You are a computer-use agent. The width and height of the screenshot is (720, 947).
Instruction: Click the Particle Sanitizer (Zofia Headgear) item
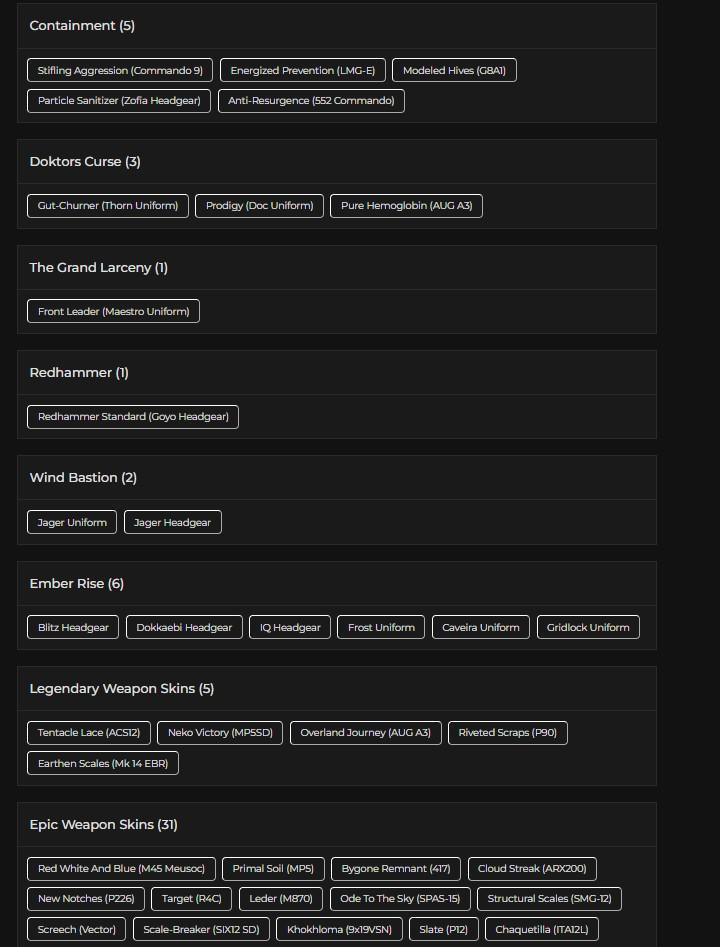tap(119, 101)
